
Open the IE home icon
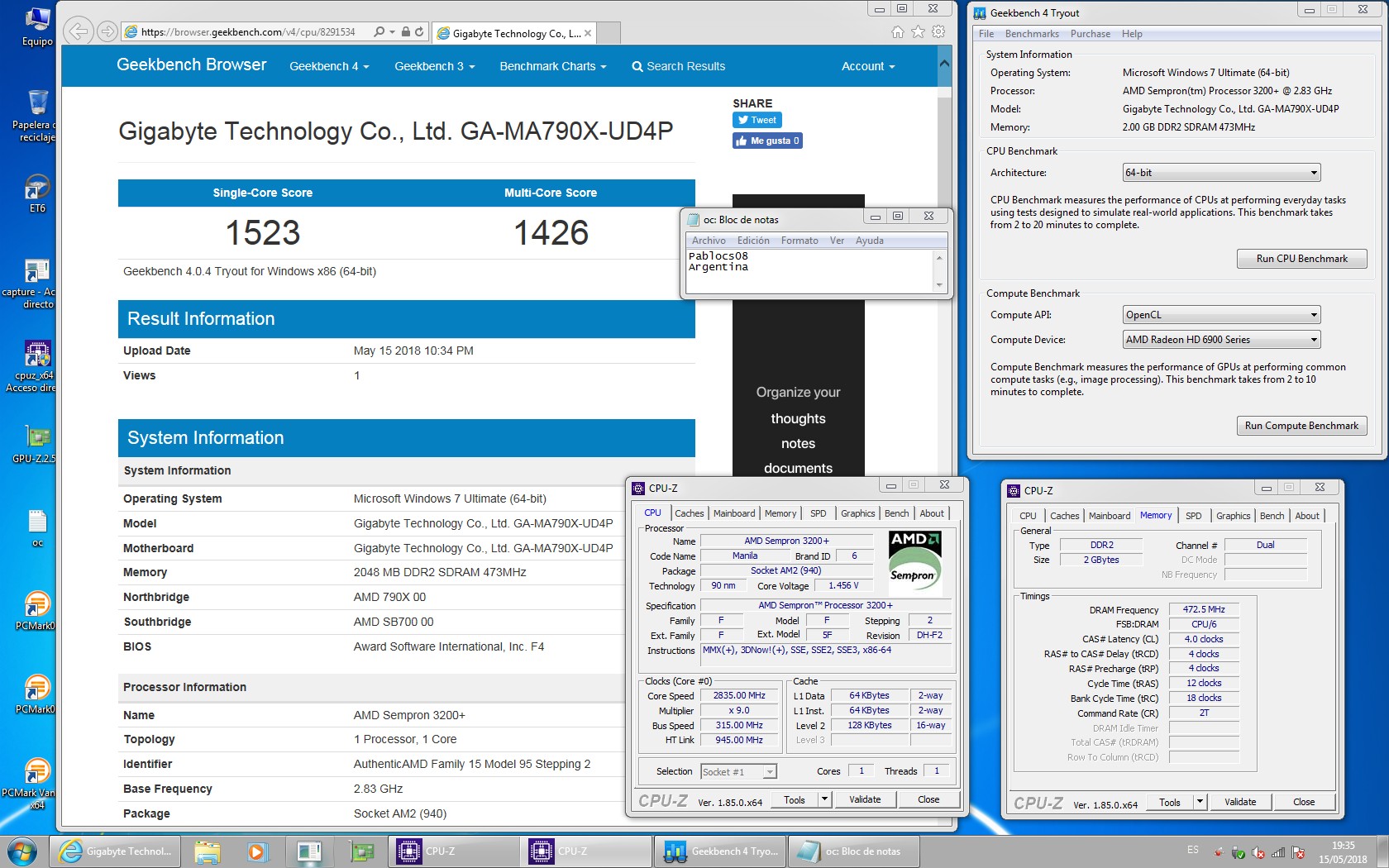[898, 31]
